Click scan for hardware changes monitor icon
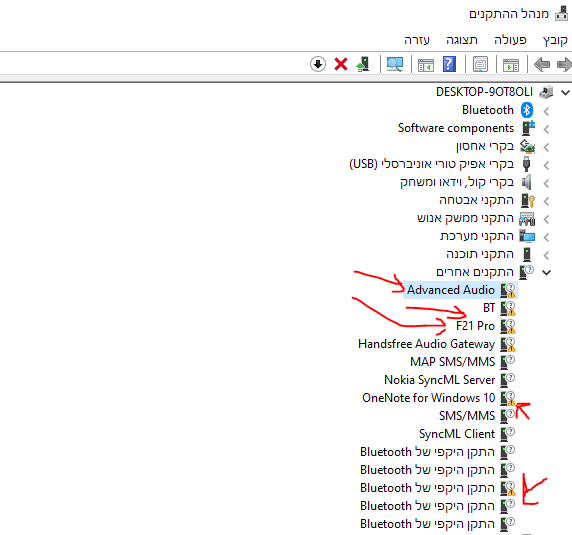This screenshot has width=572, height=535. (x=395, y=65)
